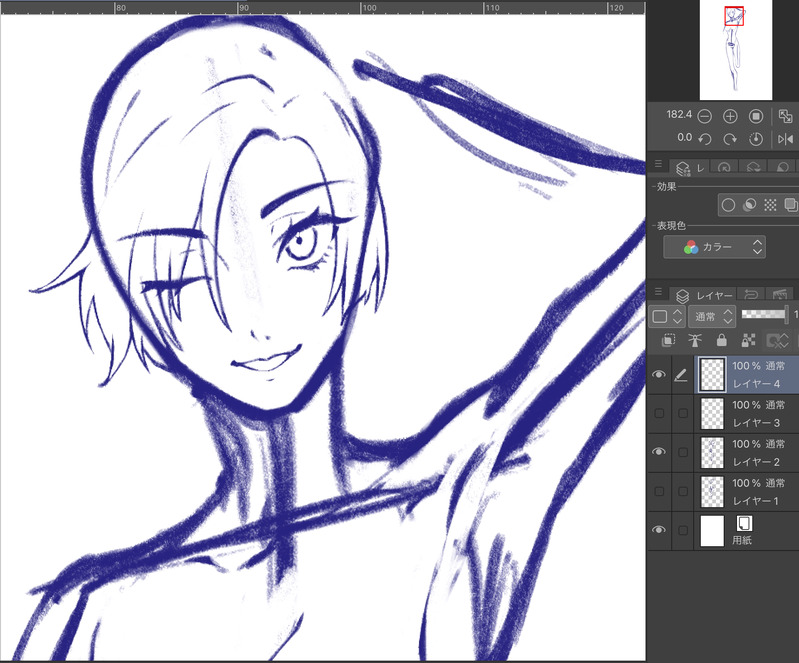Viewport: 799px width, 663px height.
Task: Apply border effect (circle icon) under 効果
Action: [x=728, y=205]
